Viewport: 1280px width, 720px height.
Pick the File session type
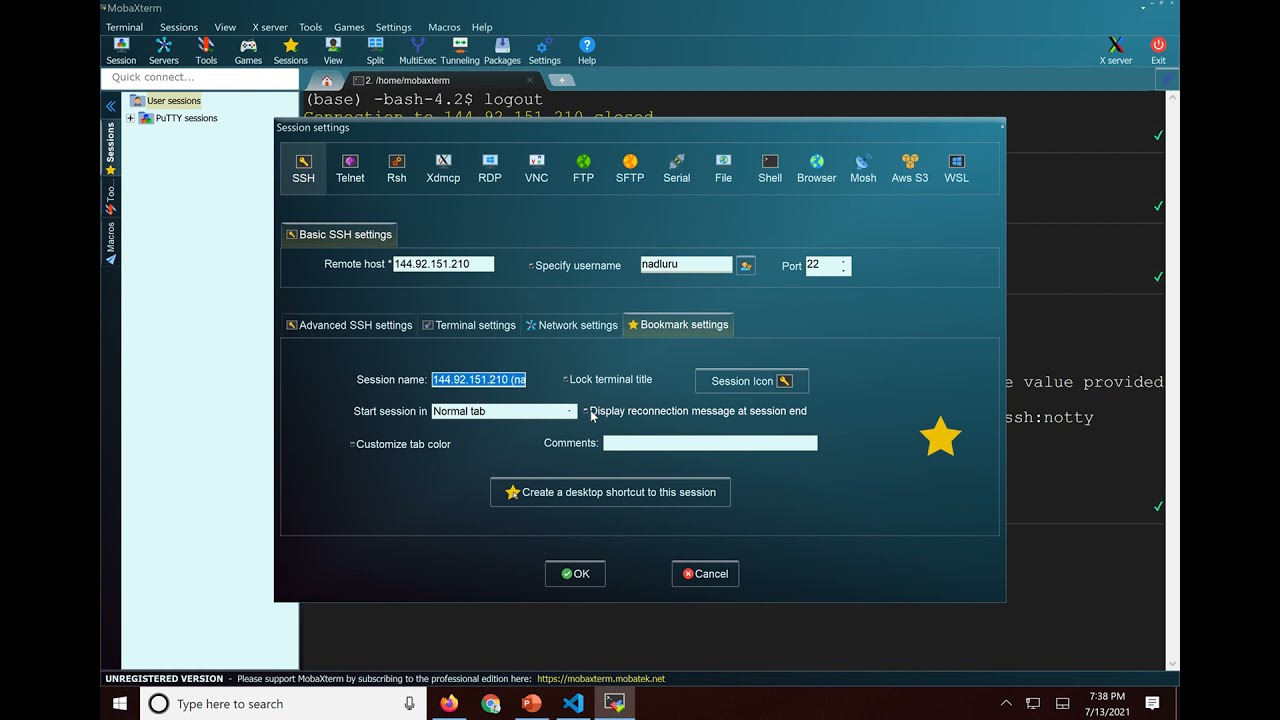tap(723, 168)
